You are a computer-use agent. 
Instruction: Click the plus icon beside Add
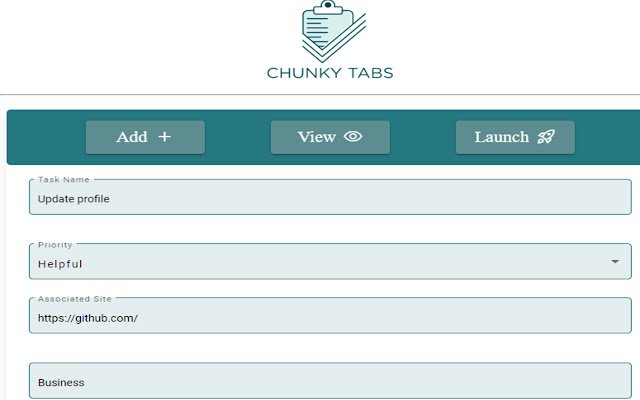(164, 137)
